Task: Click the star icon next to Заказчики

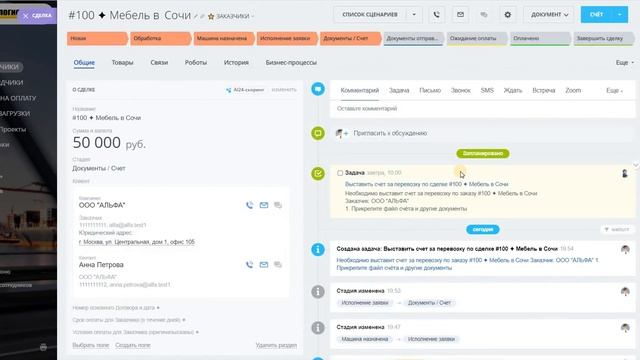Action: click(x=211, y=16)
